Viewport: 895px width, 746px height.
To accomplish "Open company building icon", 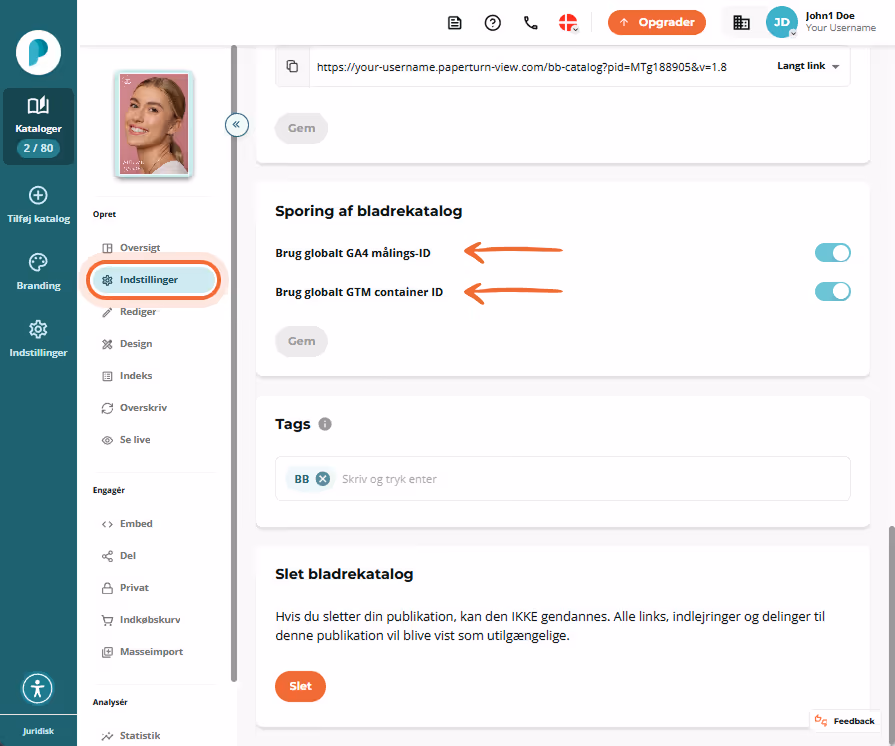I will coord(741,23).
